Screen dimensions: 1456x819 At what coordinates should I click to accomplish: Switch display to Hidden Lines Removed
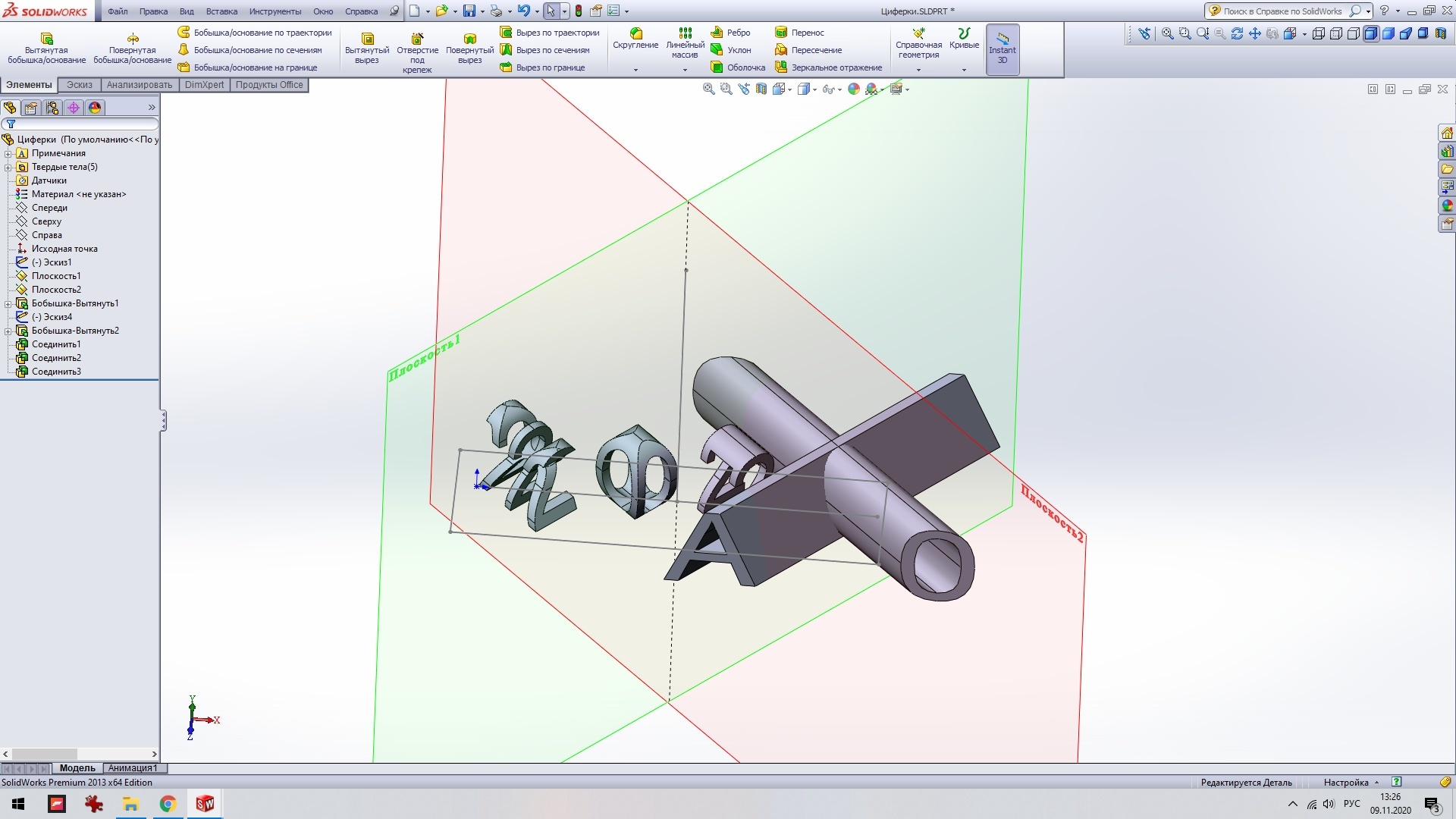click(x=1354, y=33)
